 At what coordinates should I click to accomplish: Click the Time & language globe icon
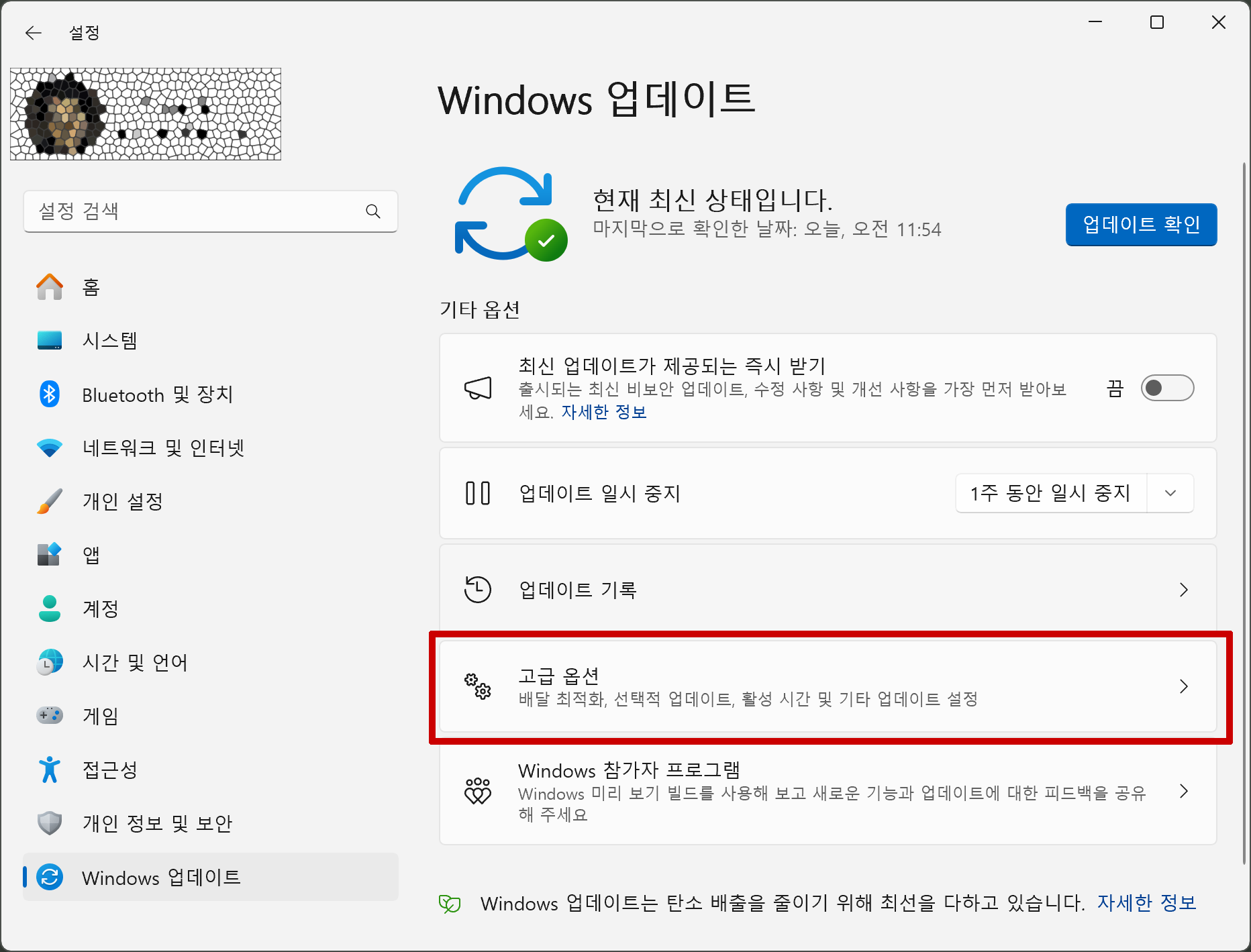click(x=50, y=662)
